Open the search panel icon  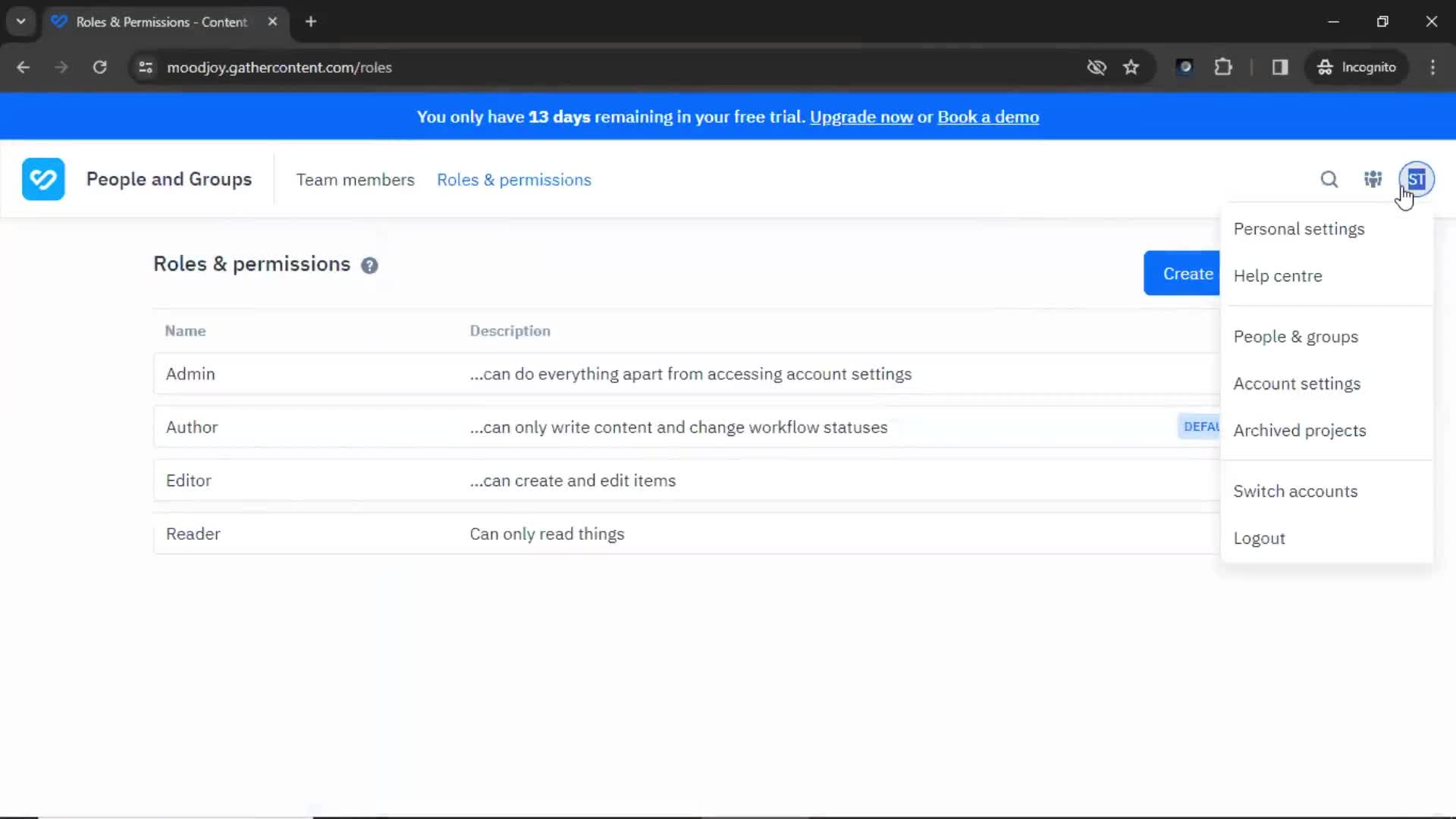(x=1329, y=179)
